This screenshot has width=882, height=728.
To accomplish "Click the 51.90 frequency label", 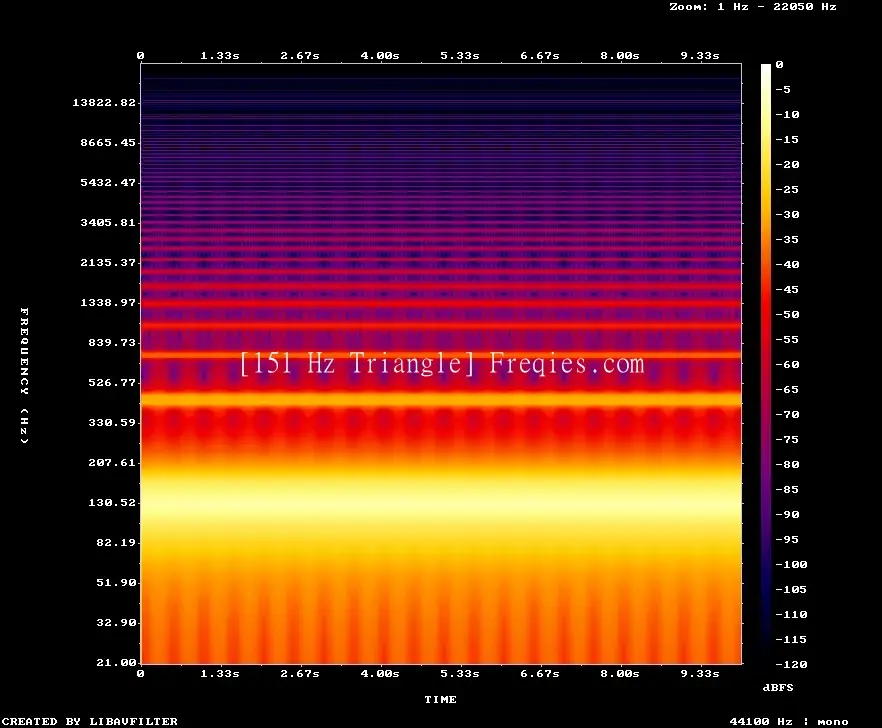I will (116, 582).
